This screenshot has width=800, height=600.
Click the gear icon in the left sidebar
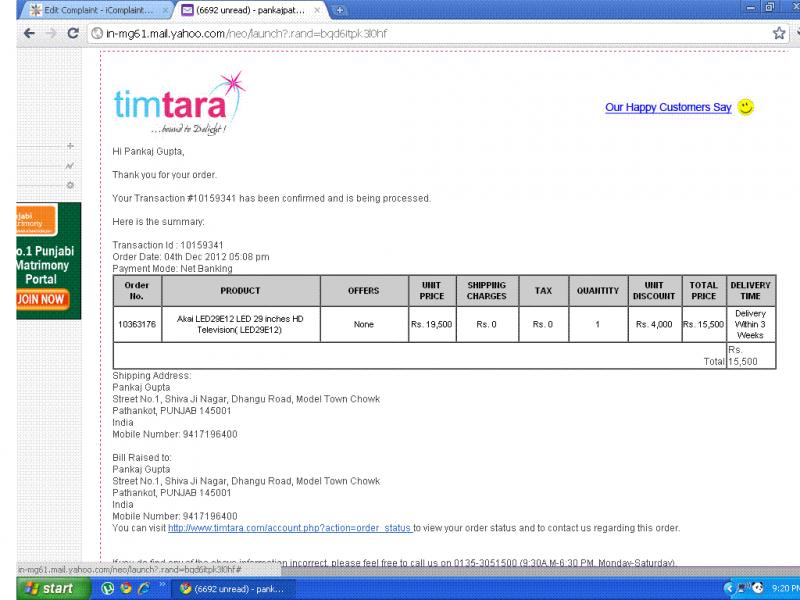pos(70,185)
